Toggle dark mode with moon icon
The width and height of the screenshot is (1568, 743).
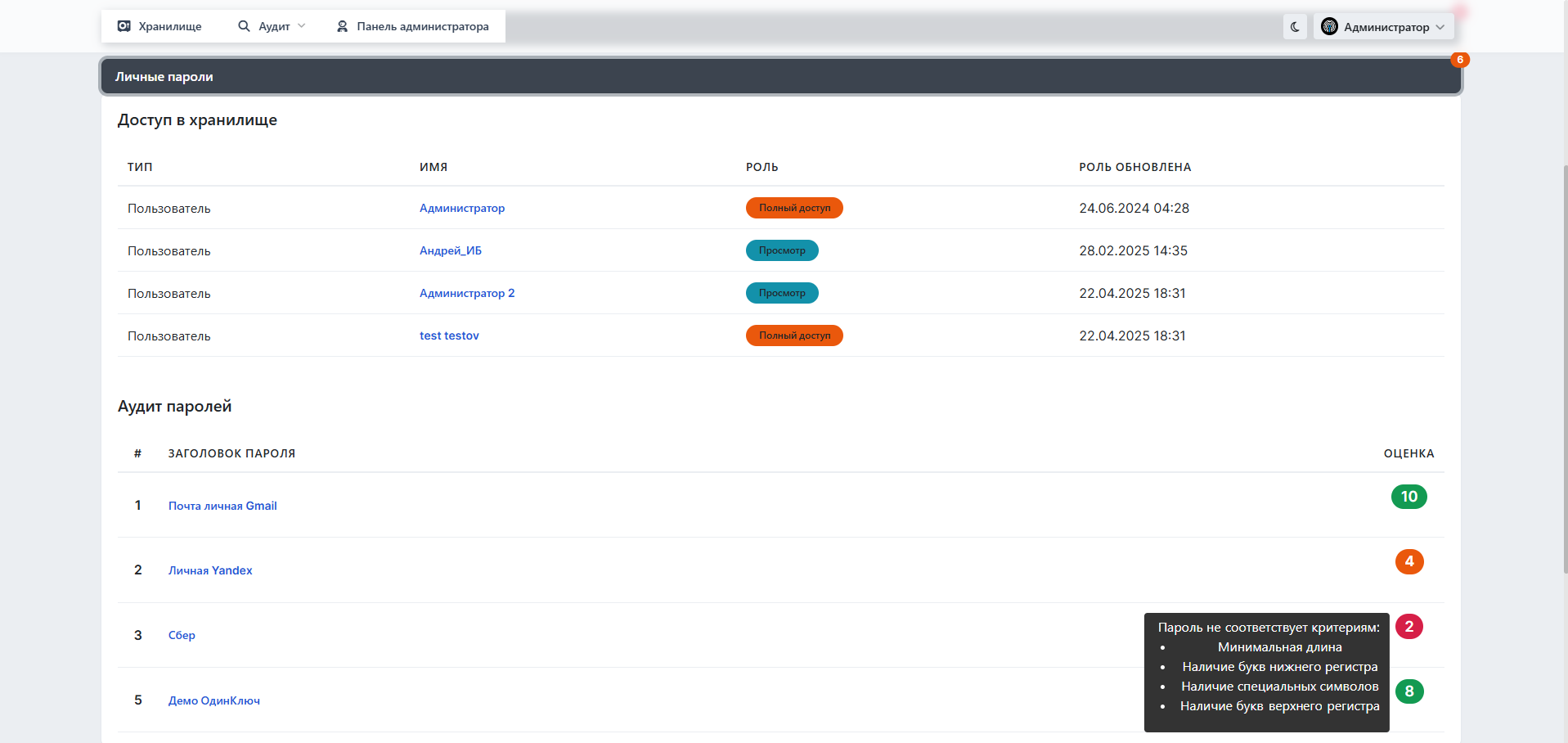pyautogui.click(x=1295, y=27)
